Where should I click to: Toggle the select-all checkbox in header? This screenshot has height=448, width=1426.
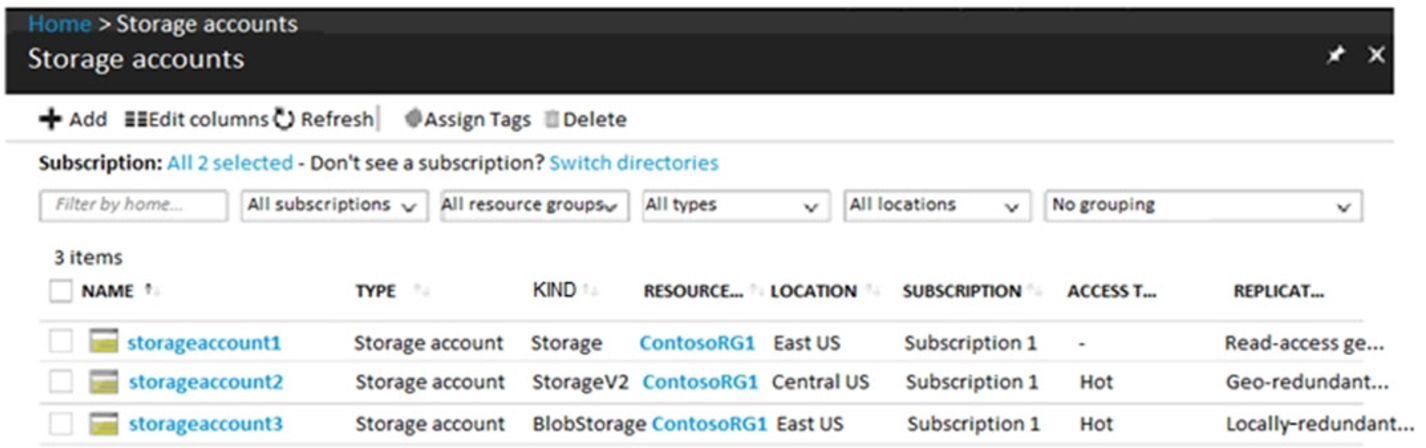[61, 291]
